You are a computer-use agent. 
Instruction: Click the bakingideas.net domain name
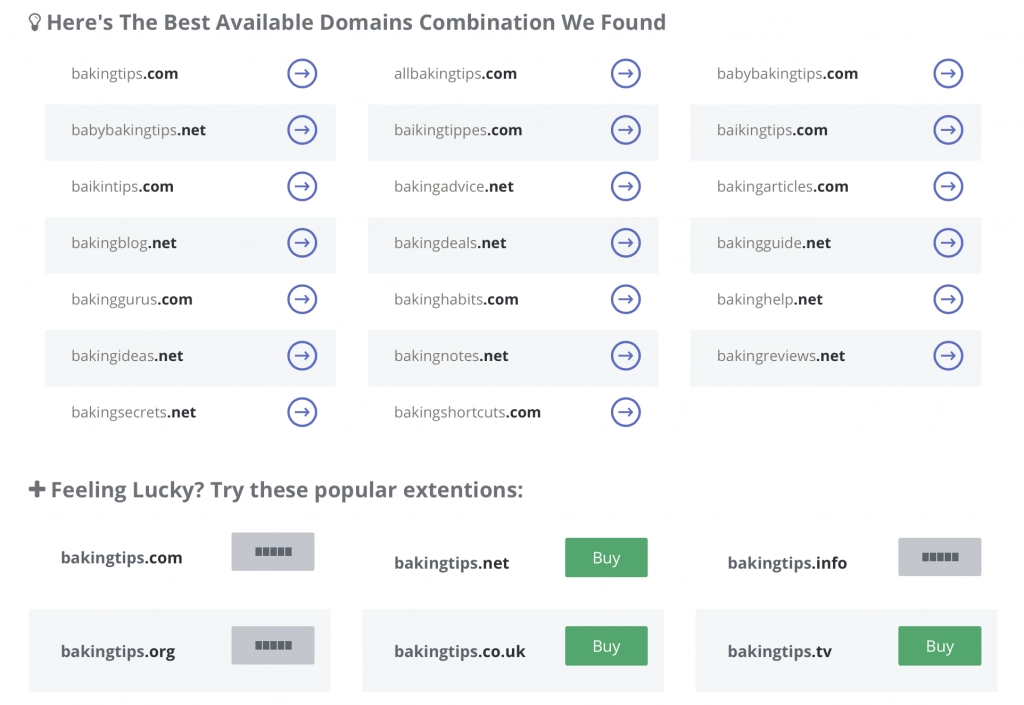[127, 356]
